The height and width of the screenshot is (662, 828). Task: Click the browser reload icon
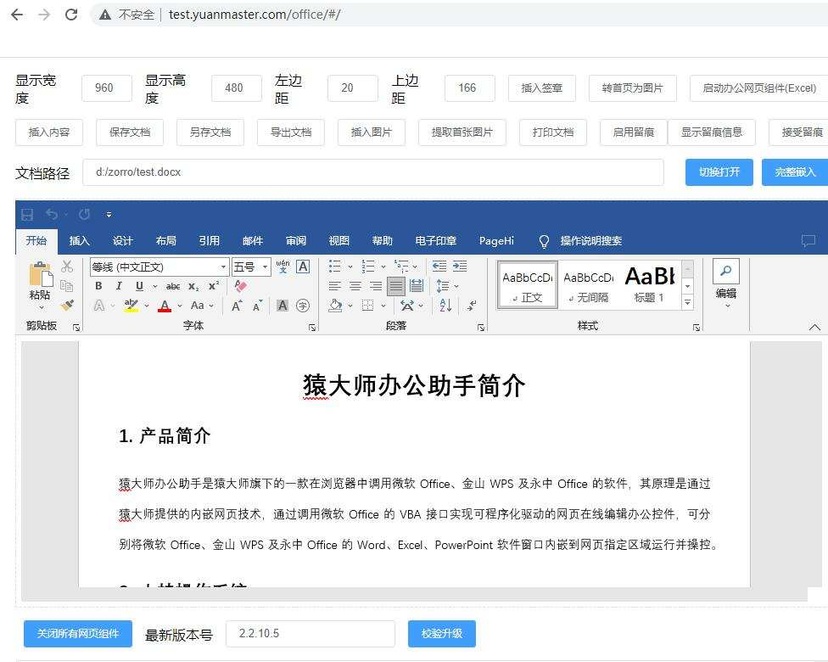(71, 15)
